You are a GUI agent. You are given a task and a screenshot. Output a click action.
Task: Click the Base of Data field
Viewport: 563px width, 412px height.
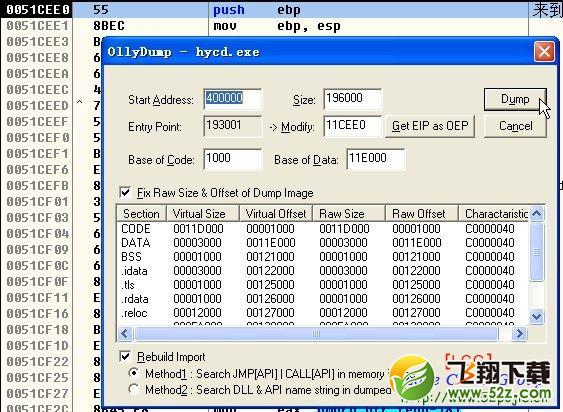point(376,159)
